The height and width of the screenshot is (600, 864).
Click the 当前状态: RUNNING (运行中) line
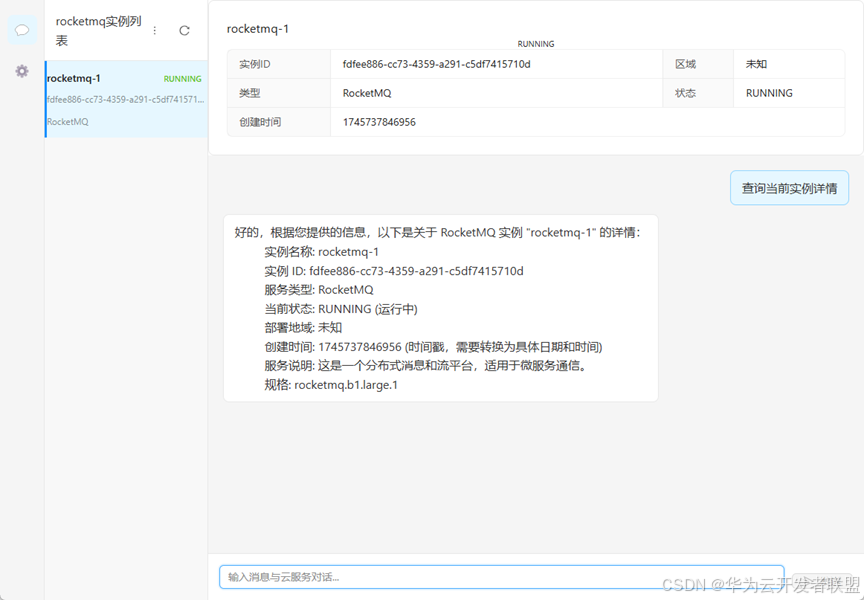pyautogui.click(x=341, y=309)
